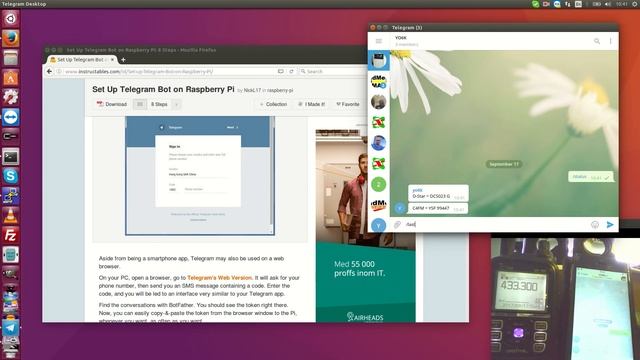The width and height of the screenshot is (640, 360).
Task: Open emoji picker in Telegram
Action: click(x=595, y=224)
